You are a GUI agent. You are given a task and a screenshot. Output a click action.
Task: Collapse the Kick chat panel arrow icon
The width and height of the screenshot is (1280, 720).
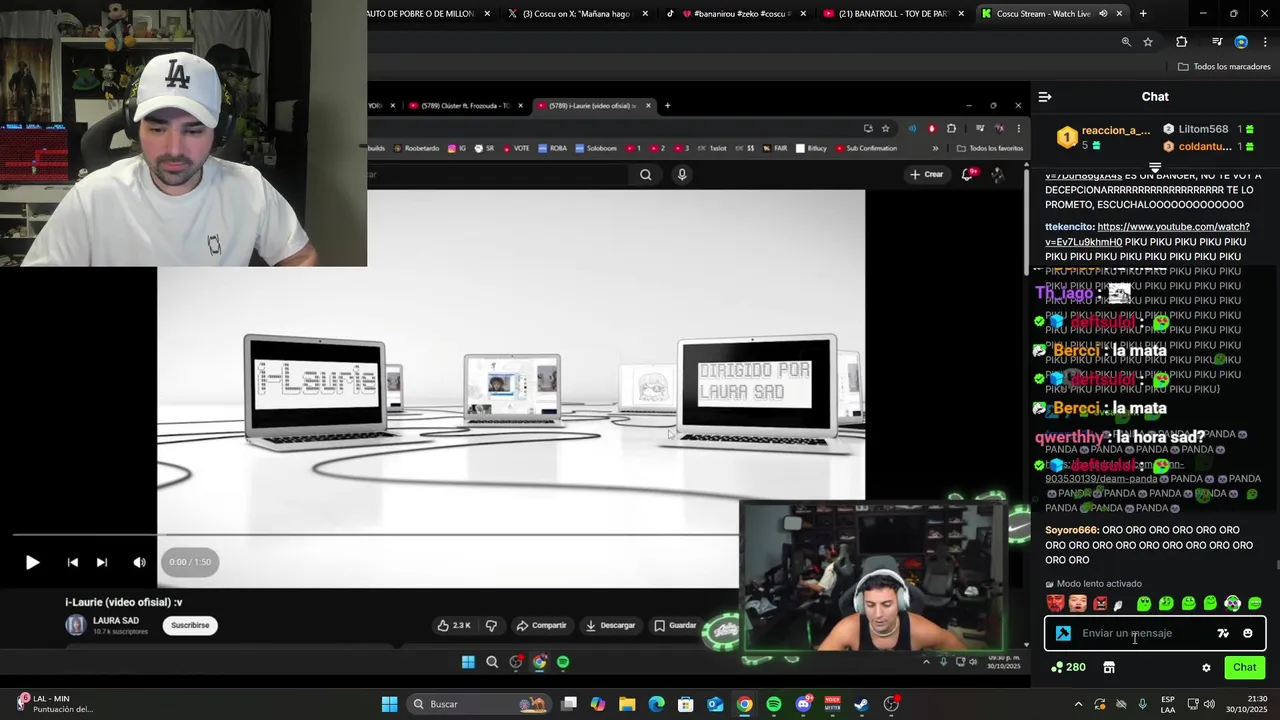(x=1045, y=97)
